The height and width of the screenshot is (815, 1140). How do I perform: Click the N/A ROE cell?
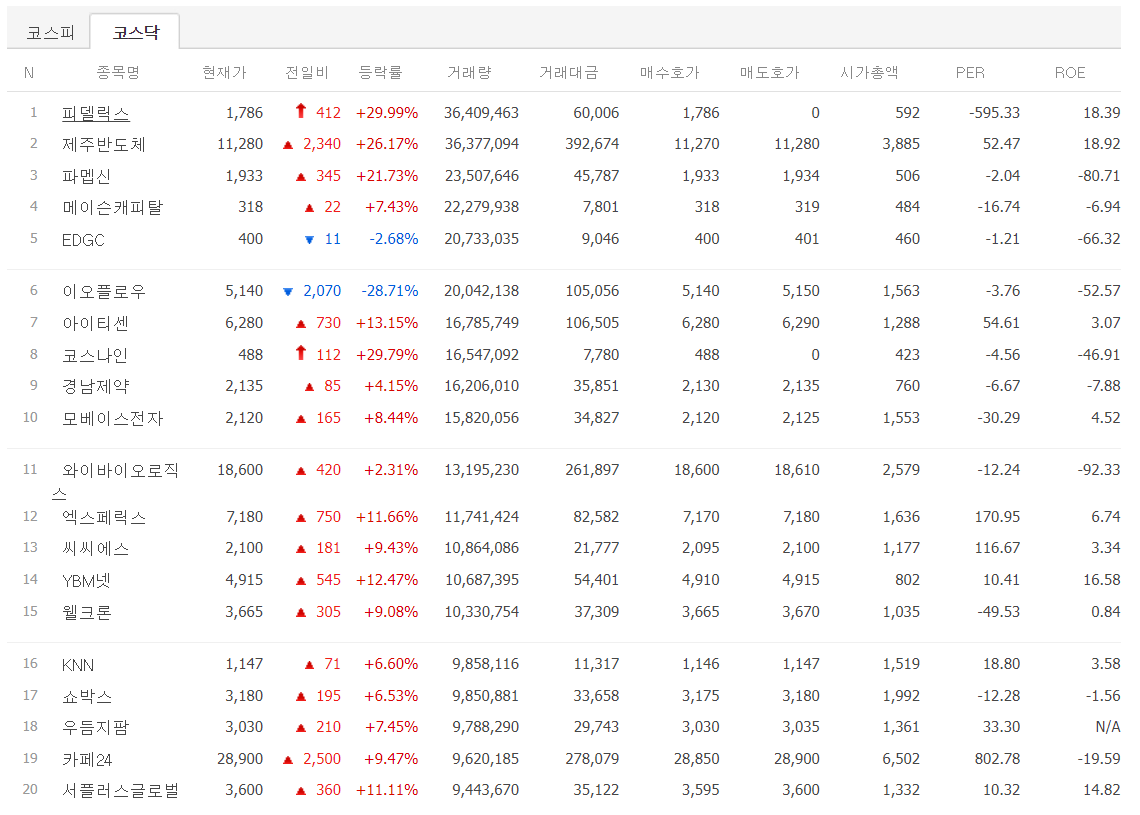click(1107, 727)
